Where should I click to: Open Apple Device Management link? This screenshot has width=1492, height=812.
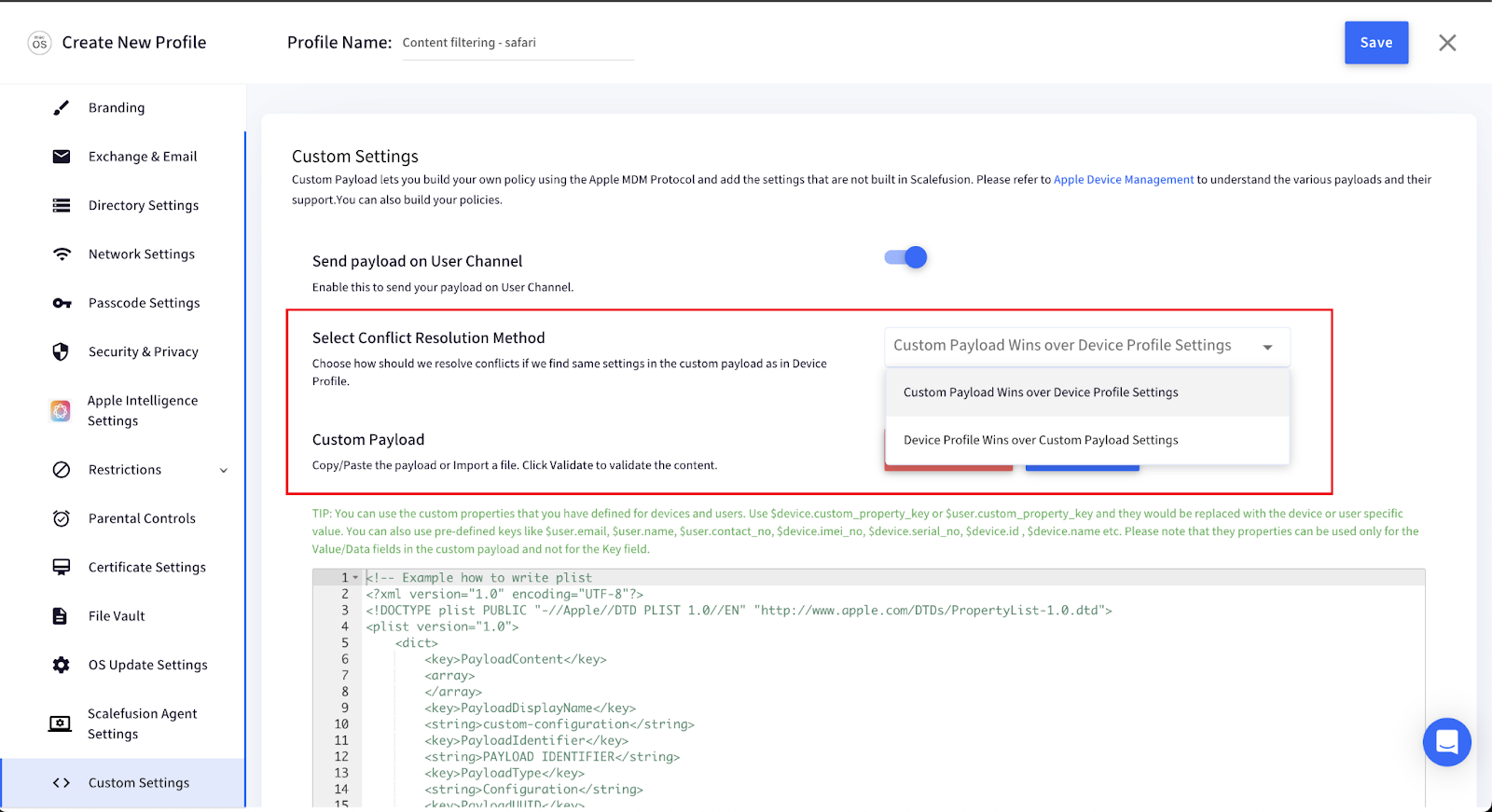pyautogui.click(x=1124, y=180)
